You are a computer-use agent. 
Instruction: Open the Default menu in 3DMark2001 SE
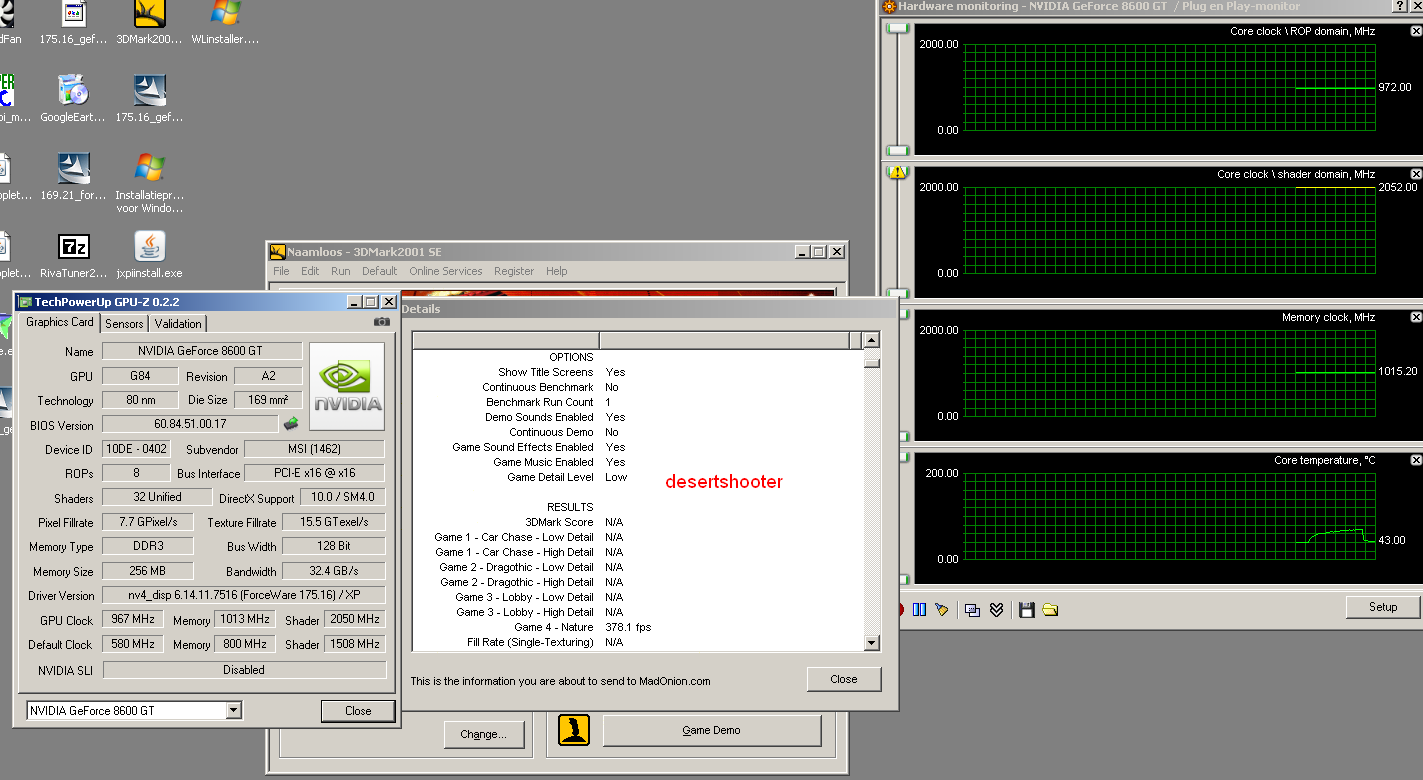pyautogui.click(x=379, y=271)
